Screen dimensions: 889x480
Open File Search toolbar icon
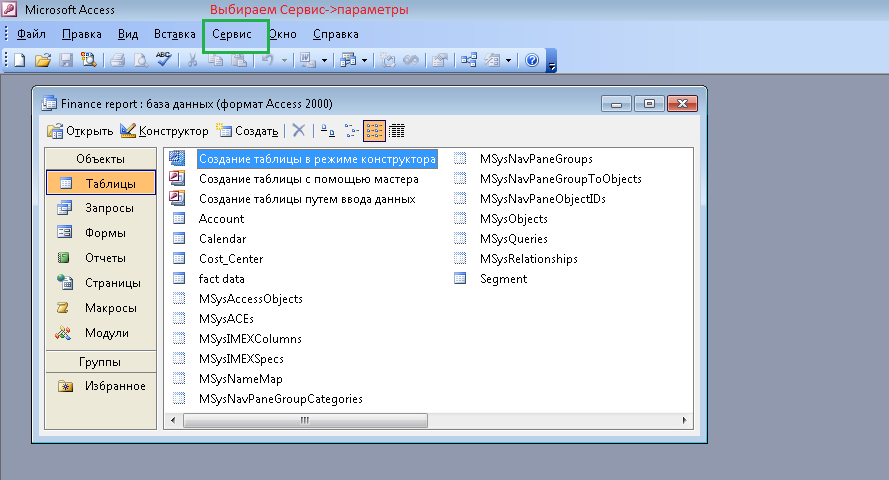coord(89,60)
